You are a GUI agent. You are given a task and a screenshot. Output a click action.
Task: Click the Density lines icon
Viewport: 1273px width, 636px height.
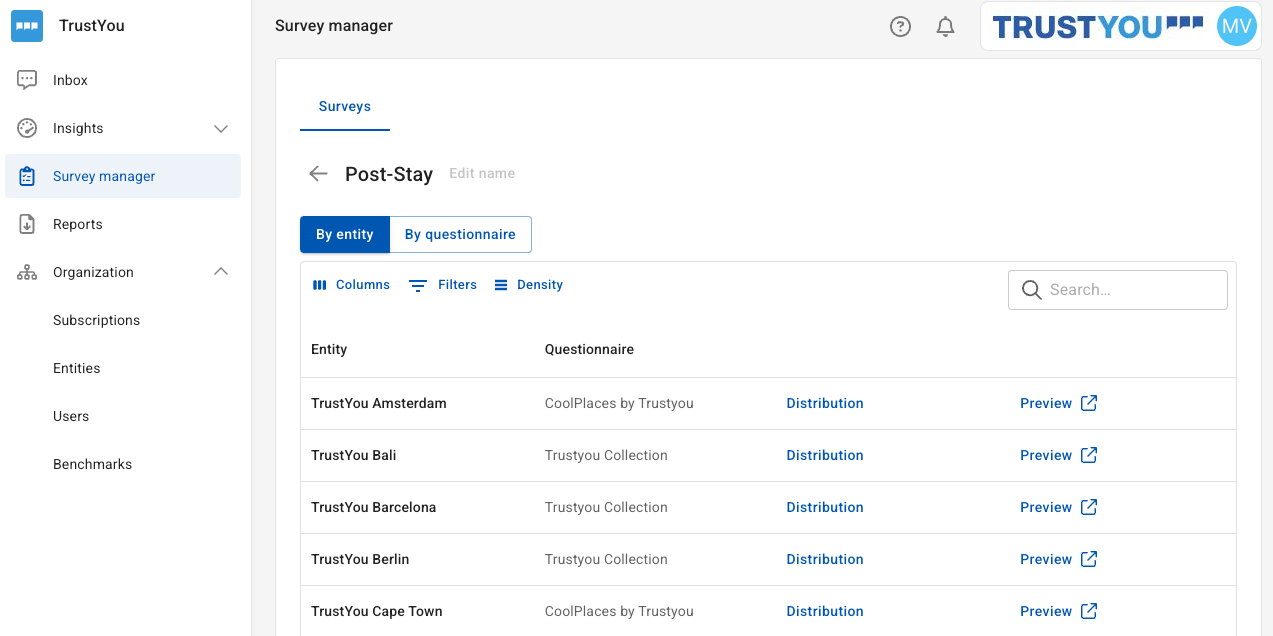pos(501,285)
